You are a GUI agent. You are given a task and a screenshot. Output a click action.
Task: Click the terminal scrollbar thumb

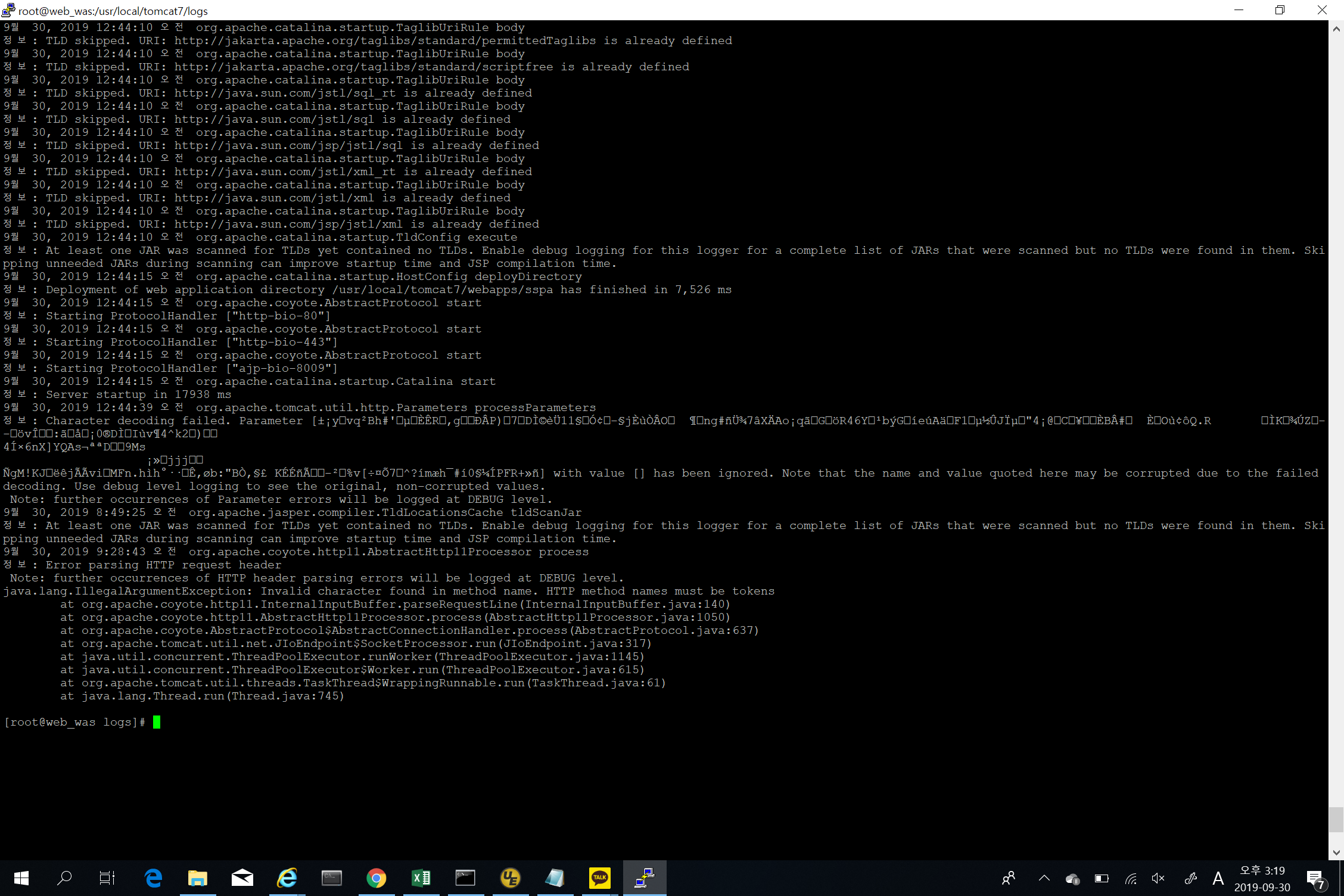tap(1336, 820)
